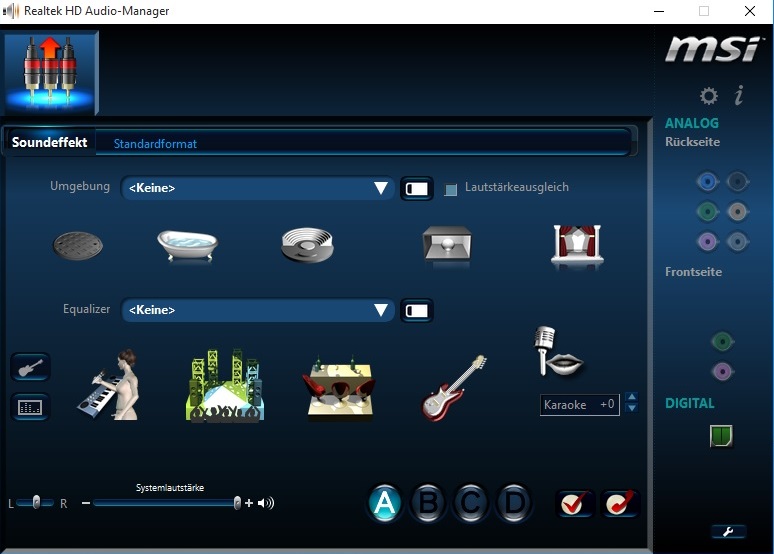Click the Systemlautstärke volume slider handle
The image size is (774, 554).
point(237,503)
